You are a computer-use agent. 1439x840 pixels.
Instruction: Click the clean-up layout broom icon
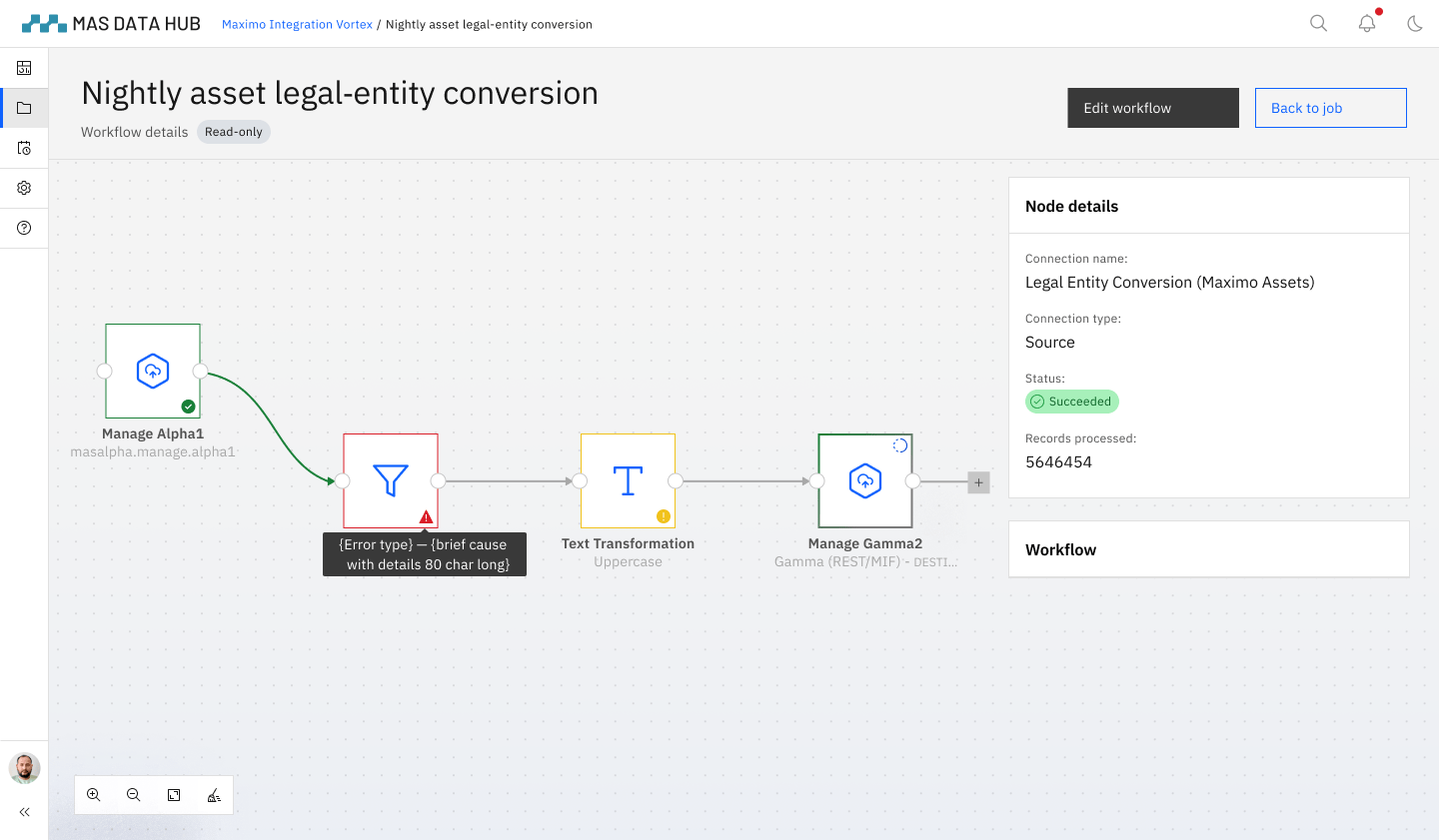214,795
